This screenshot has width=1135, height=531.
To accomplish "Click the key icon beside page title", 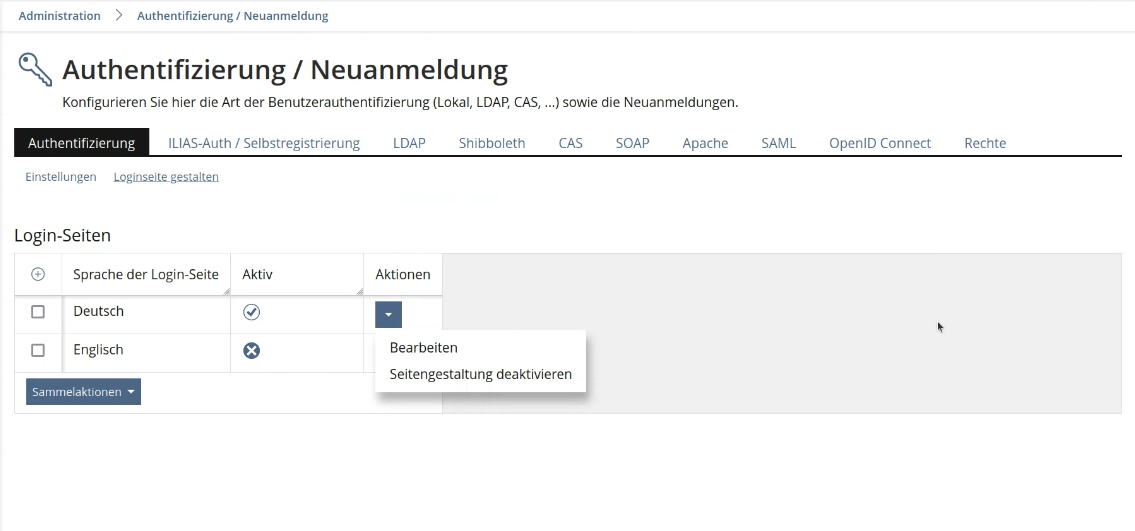I will (35, 69).
